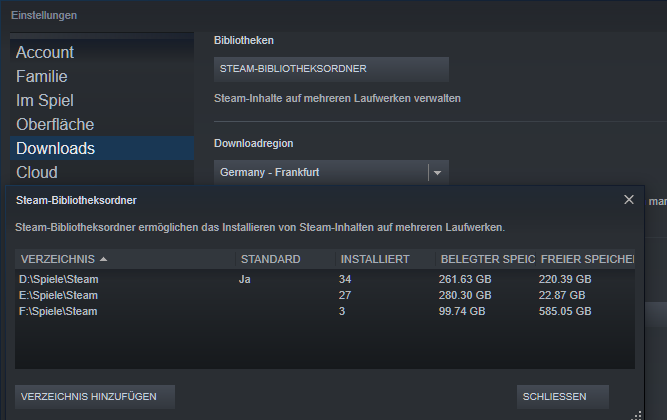Click the 261.63 GB used space value
The width and height of the screenshot is (667, 420).
pyautogui.click(x=465, y=279)
